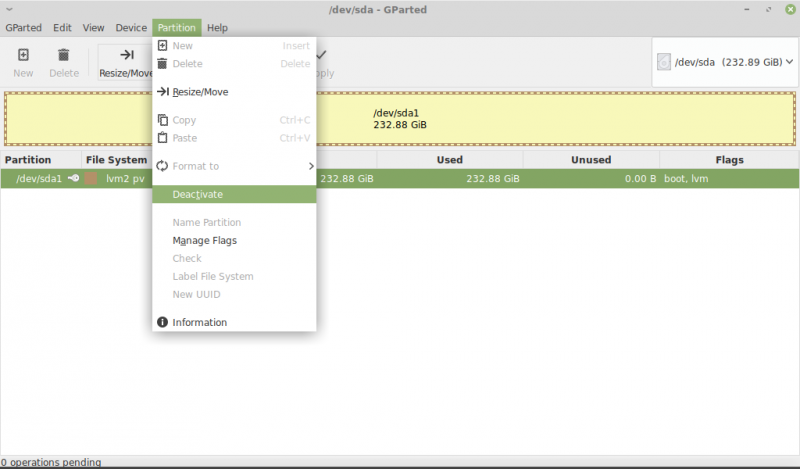Click the lvm2 pv file system color swatch
The image size is (800, 469).
point(91,178)
